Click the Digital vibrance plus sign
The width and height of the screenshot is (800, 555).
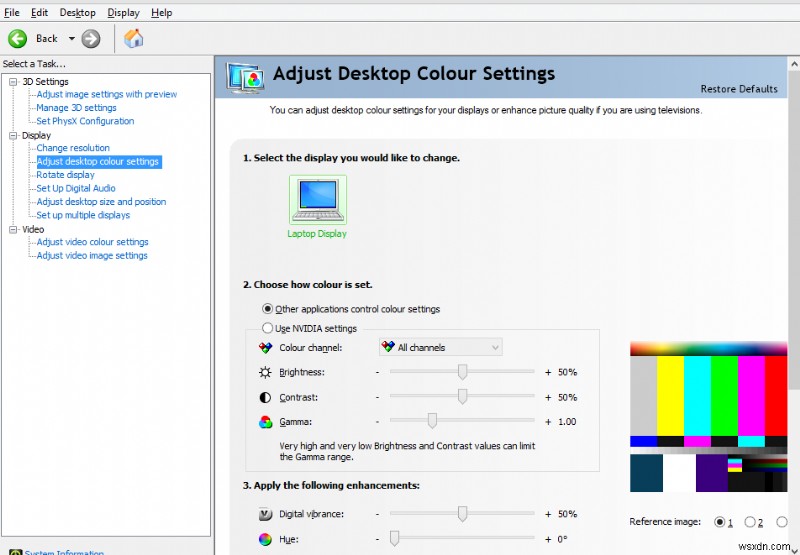coord(548,514)
